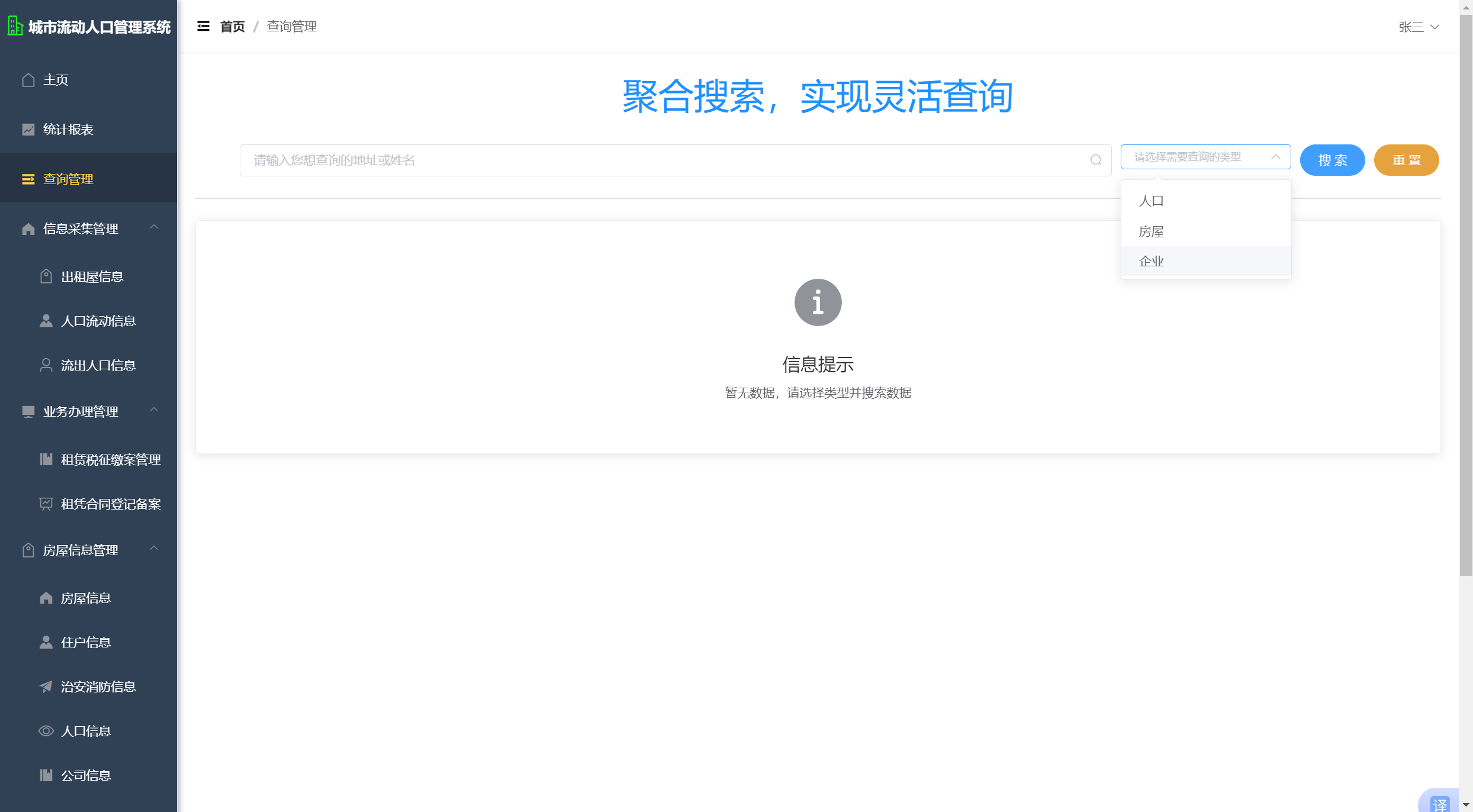Click the scrollbar down arrow

click(1466, 805)
